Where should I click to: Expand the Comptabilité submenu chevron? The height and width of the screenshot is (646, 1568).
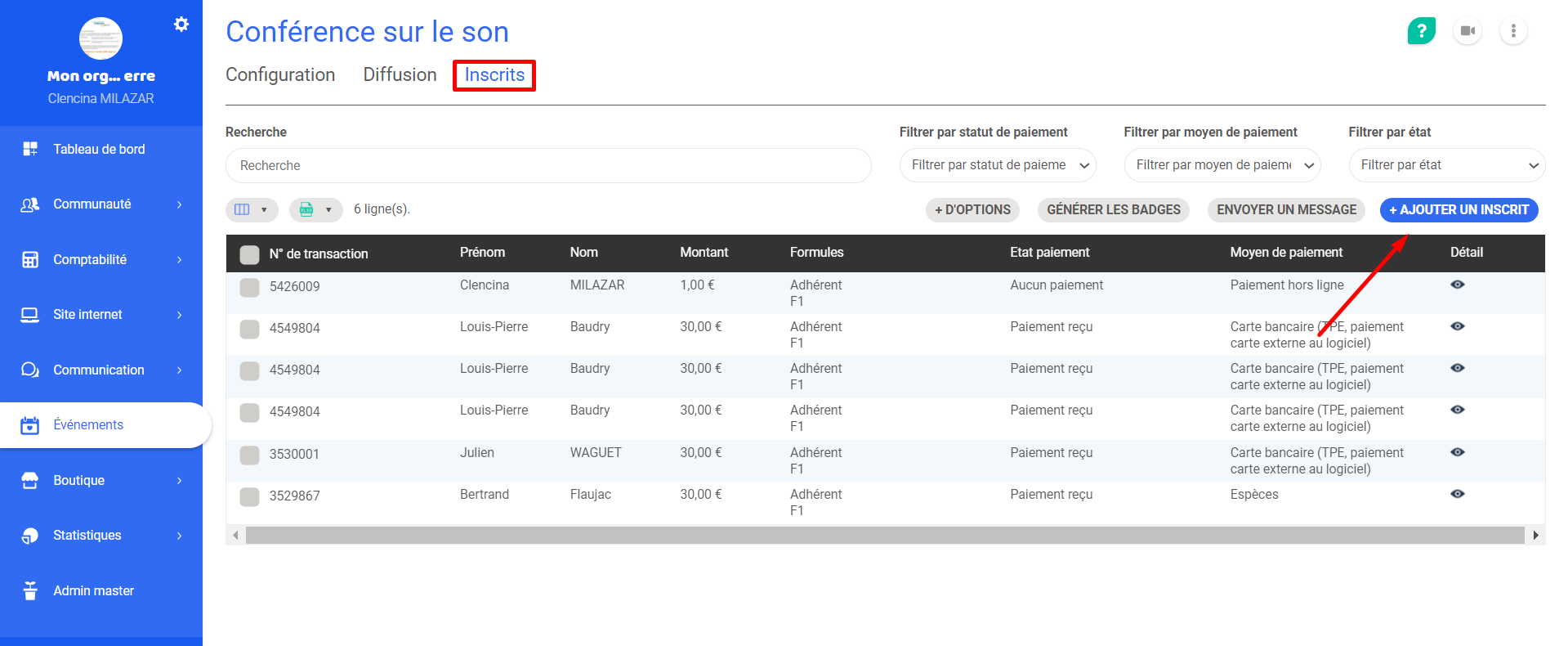point(180,259)
